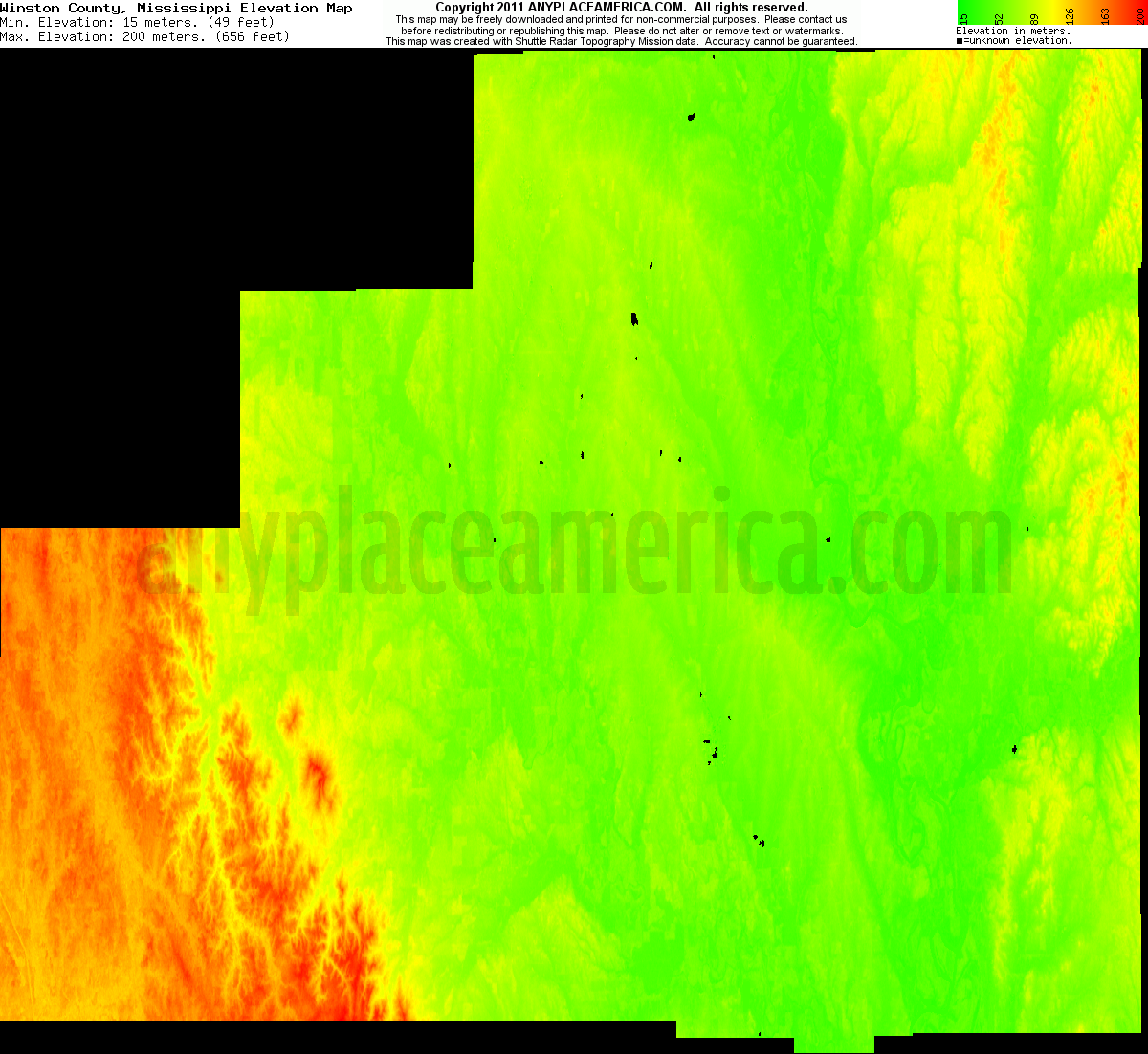Click the Elevation in meters label
This screenshot has width=1148, height=1054.
tap(1012, 30)
